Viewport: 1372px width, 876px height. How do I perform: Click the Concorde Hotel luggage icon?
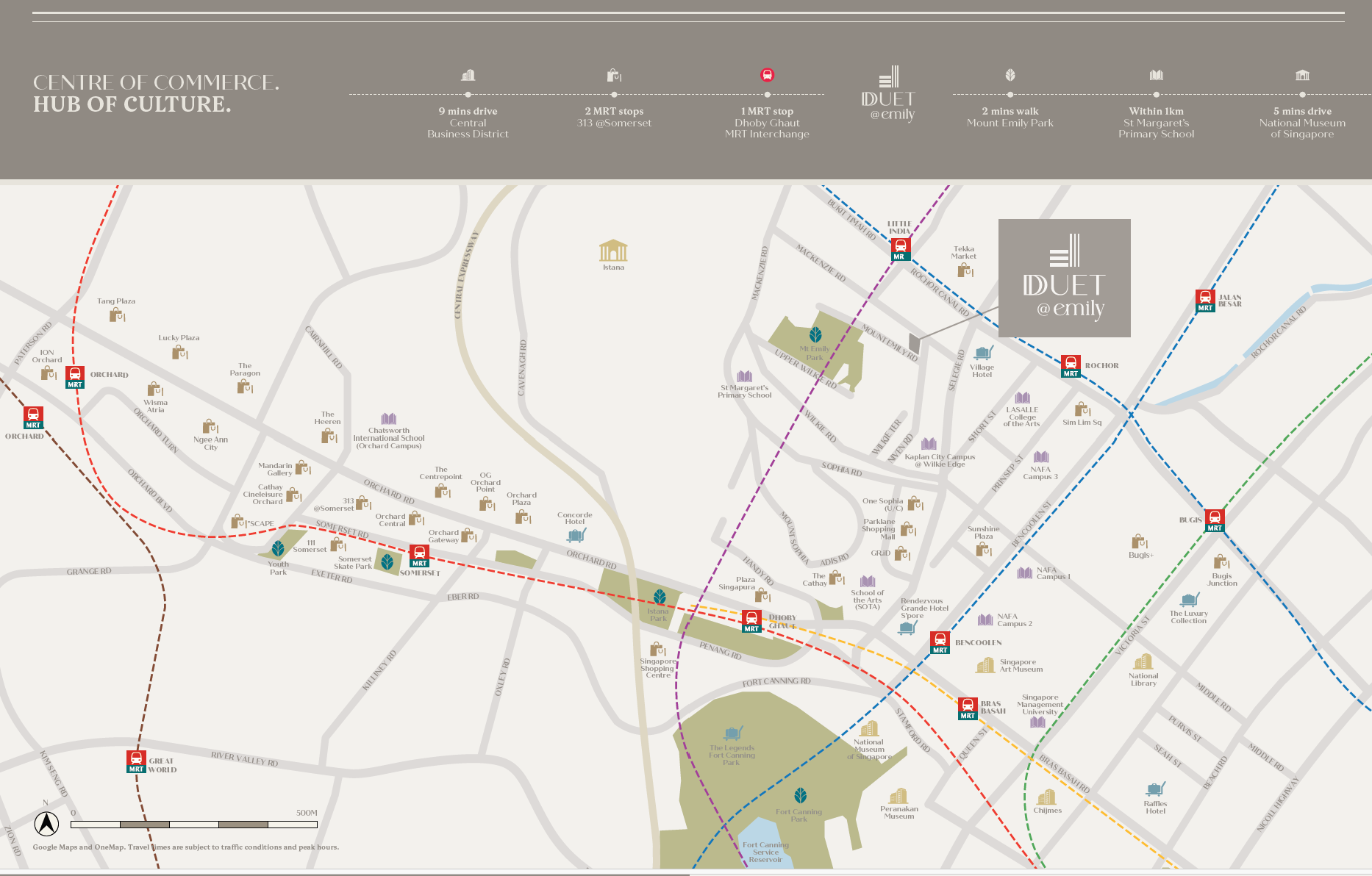coord(576,534)
